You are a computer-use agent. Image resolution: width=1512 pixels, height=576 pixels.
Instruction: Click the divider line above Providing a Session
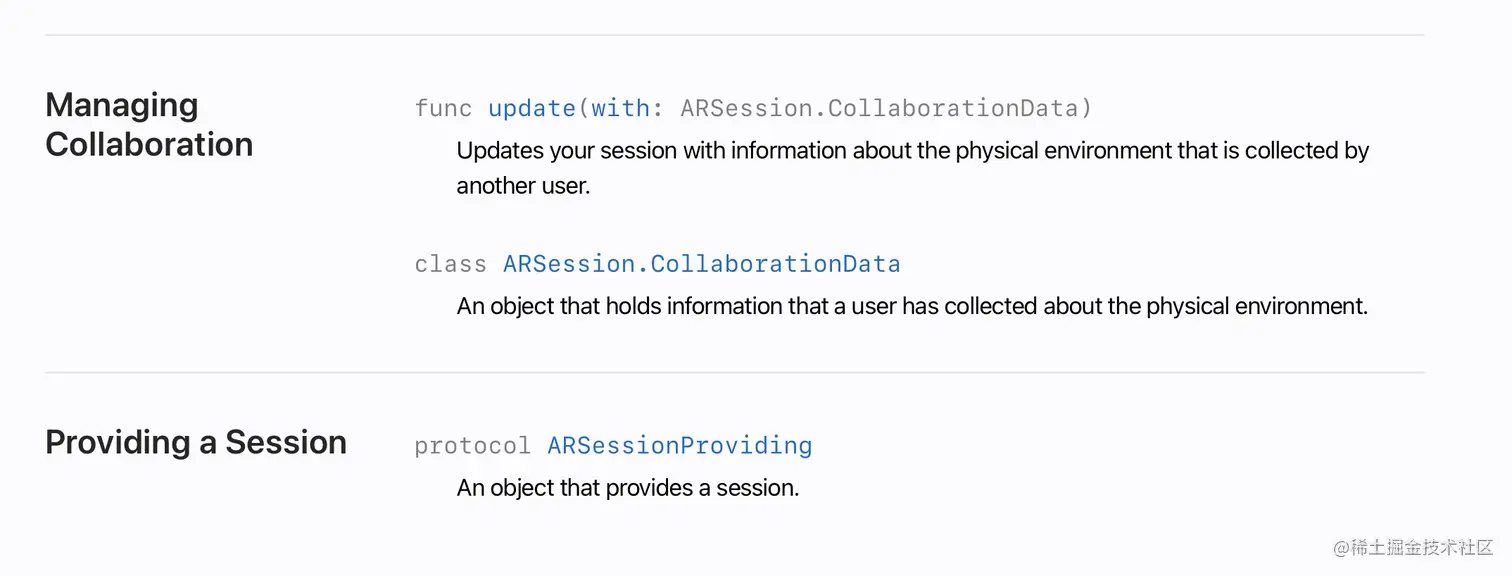[734, 372]
